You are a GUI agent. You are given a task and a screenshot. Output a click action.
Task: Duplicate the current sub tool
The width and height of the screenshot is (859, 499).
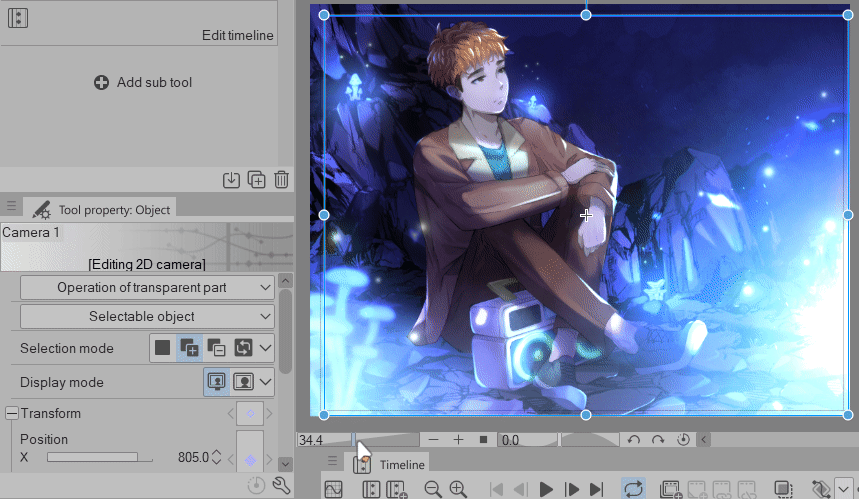256,180
